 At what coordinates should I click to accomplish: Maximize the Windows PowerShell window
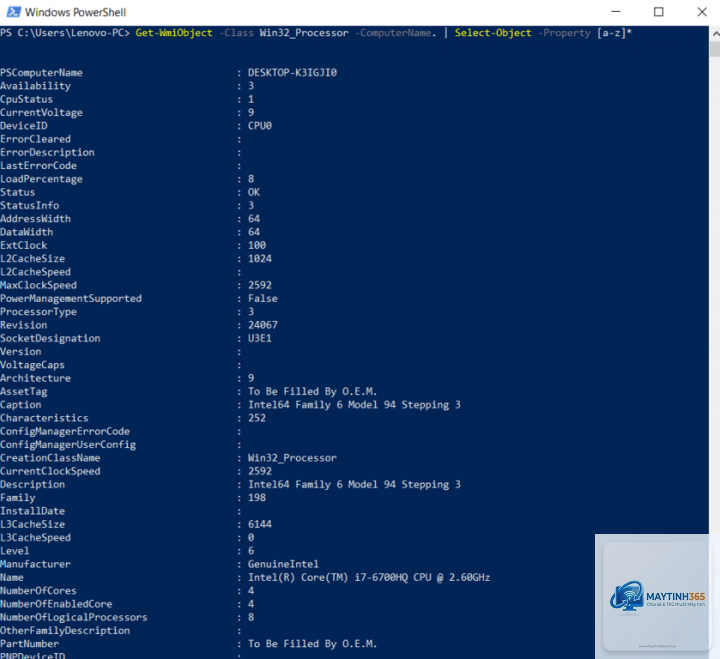pyautogui.click(x=658, y=12)
